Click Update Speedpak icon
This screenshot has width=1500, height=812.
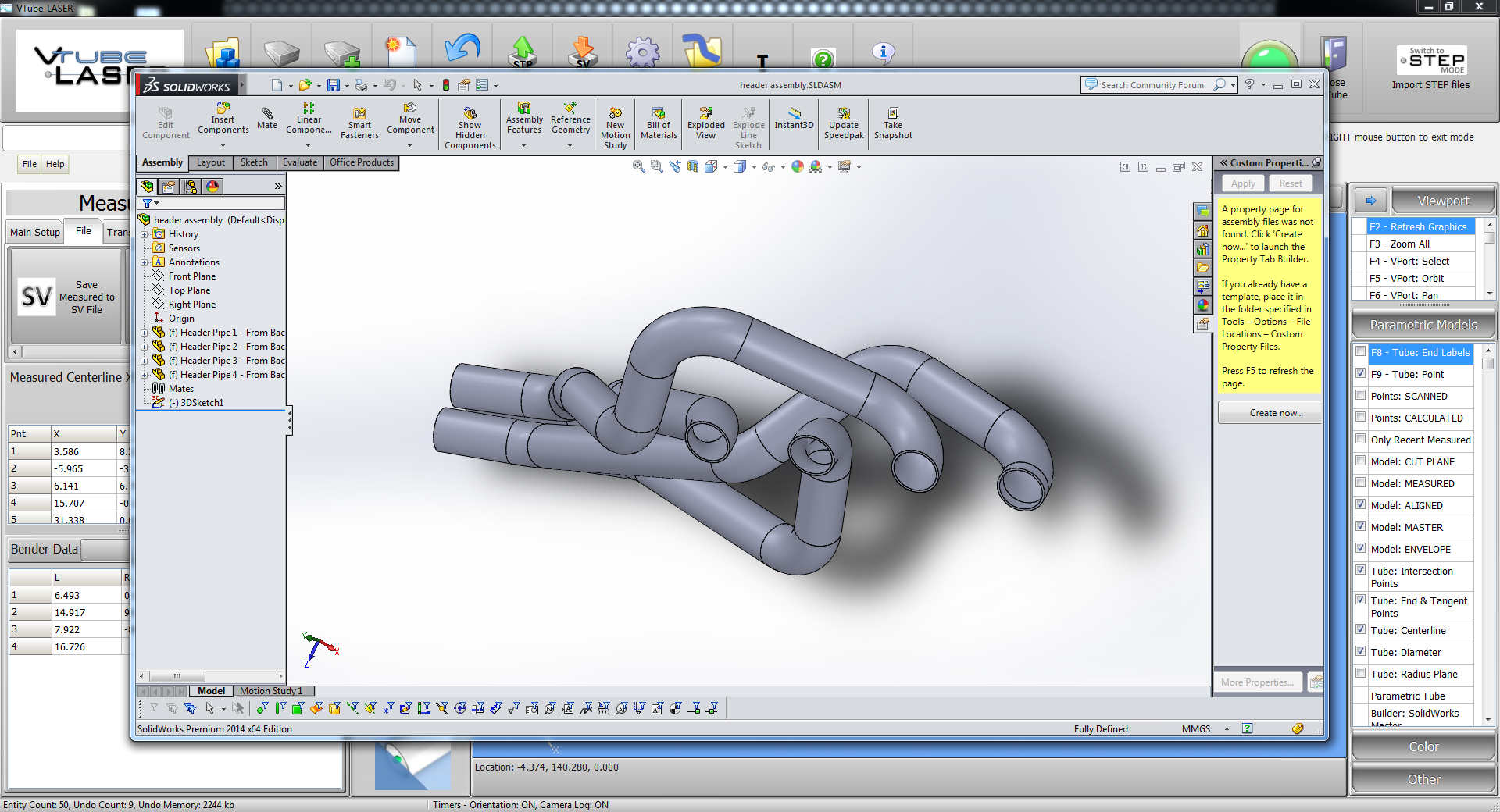(844, 113)
